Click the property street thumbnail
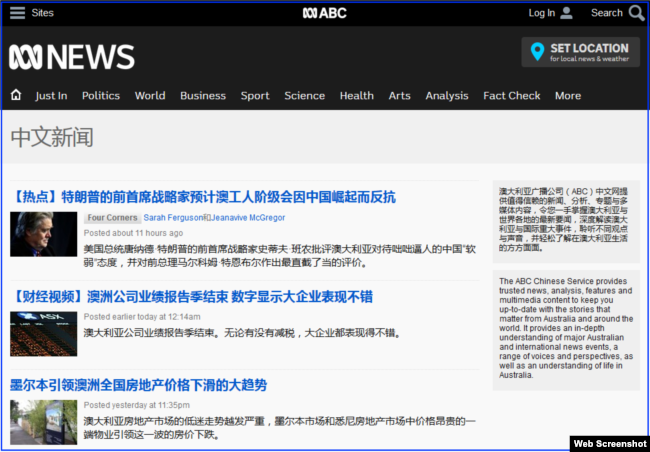Screen dimensions: 650x452 [x=44, y=422]
